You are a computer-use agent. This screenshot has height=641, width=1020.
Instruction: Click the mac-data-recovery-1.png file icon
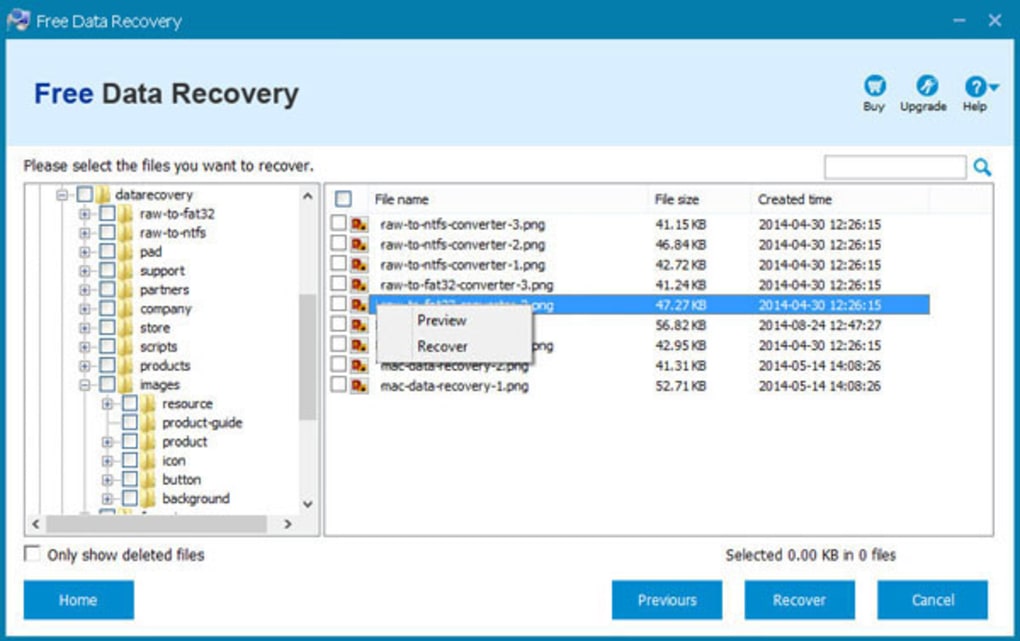(359, 385)
